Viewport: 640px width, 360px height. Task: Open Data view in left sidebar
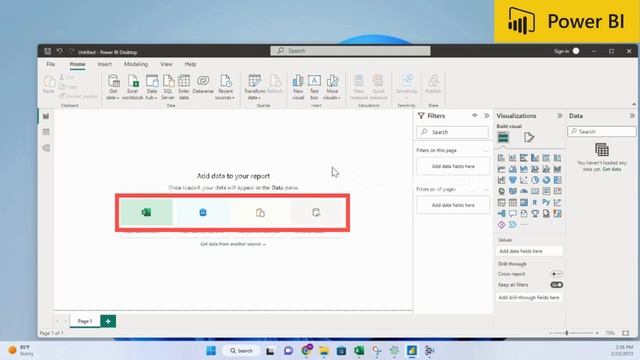point(46,132)
